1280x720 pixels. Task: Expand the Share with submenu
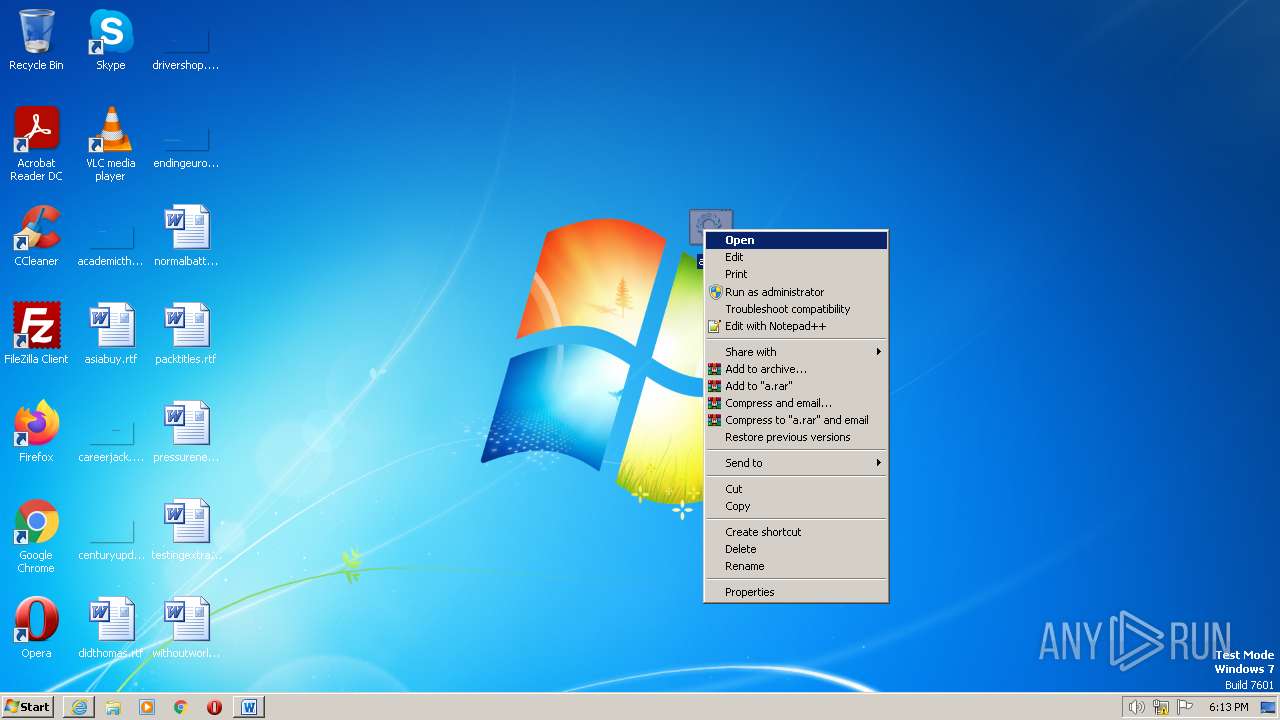pyautogui.click(x=796, y=352)
